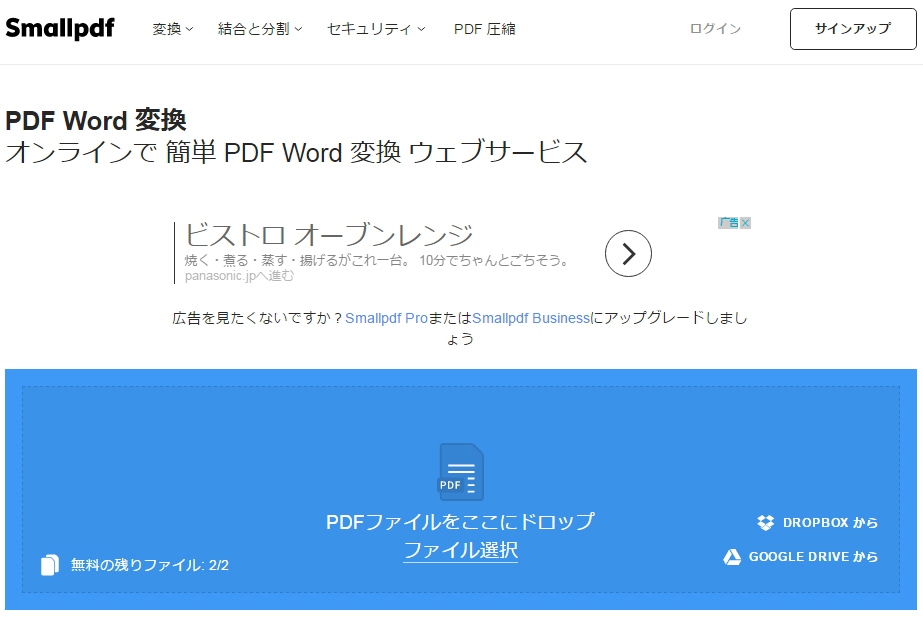Click the Google Drive logo icon
923x617 pixels.
pos(732,556)
